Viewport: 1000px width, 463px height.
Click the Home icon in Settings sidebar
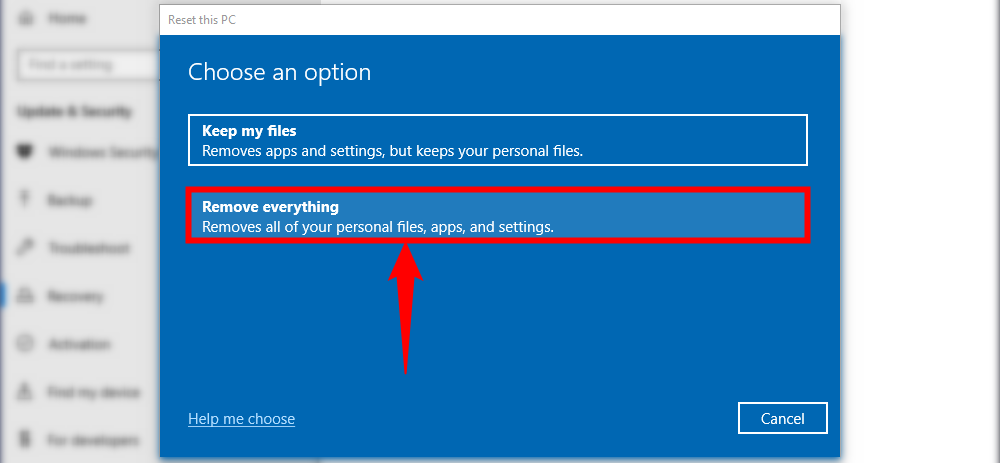[24, 17]
